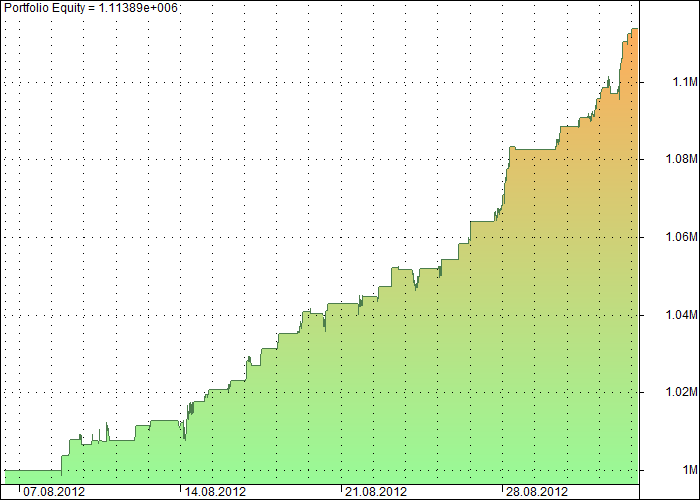Click the flat starting segment of equity line
The width and height of the screenshot is (700, 500).
click(x=33, y=470)
